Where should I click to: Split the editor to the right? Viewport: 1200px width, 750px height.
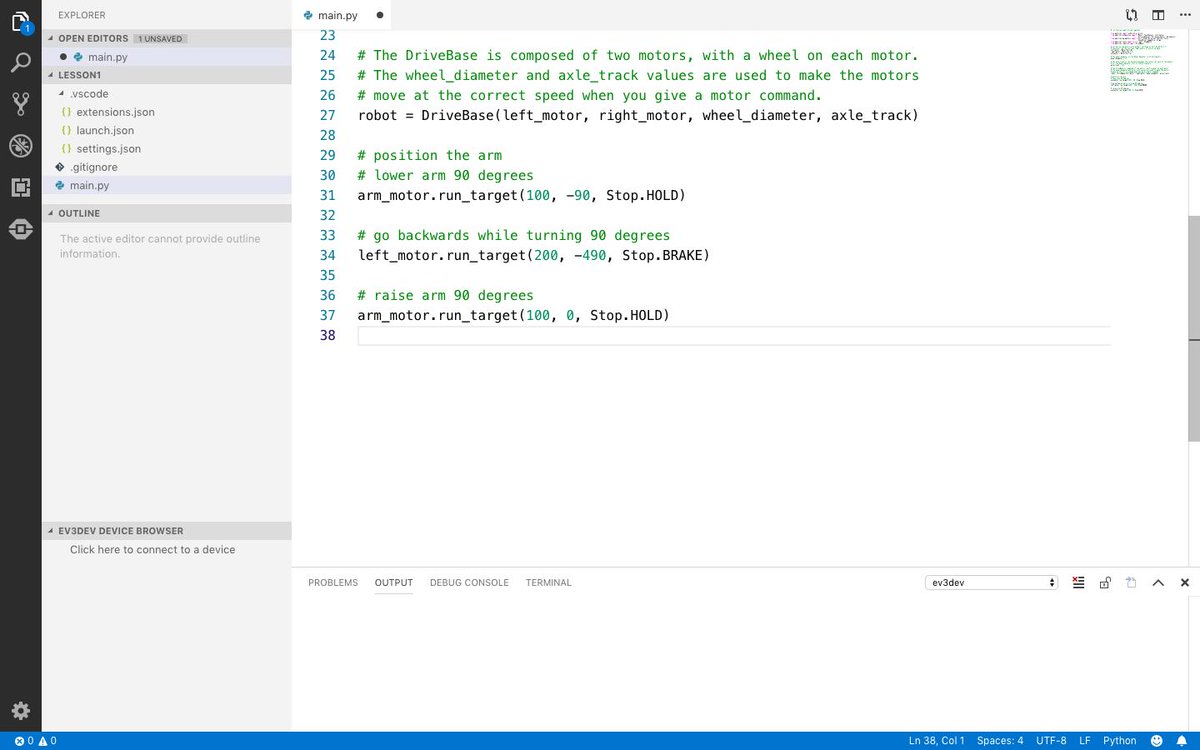[x=1158, y=15]
